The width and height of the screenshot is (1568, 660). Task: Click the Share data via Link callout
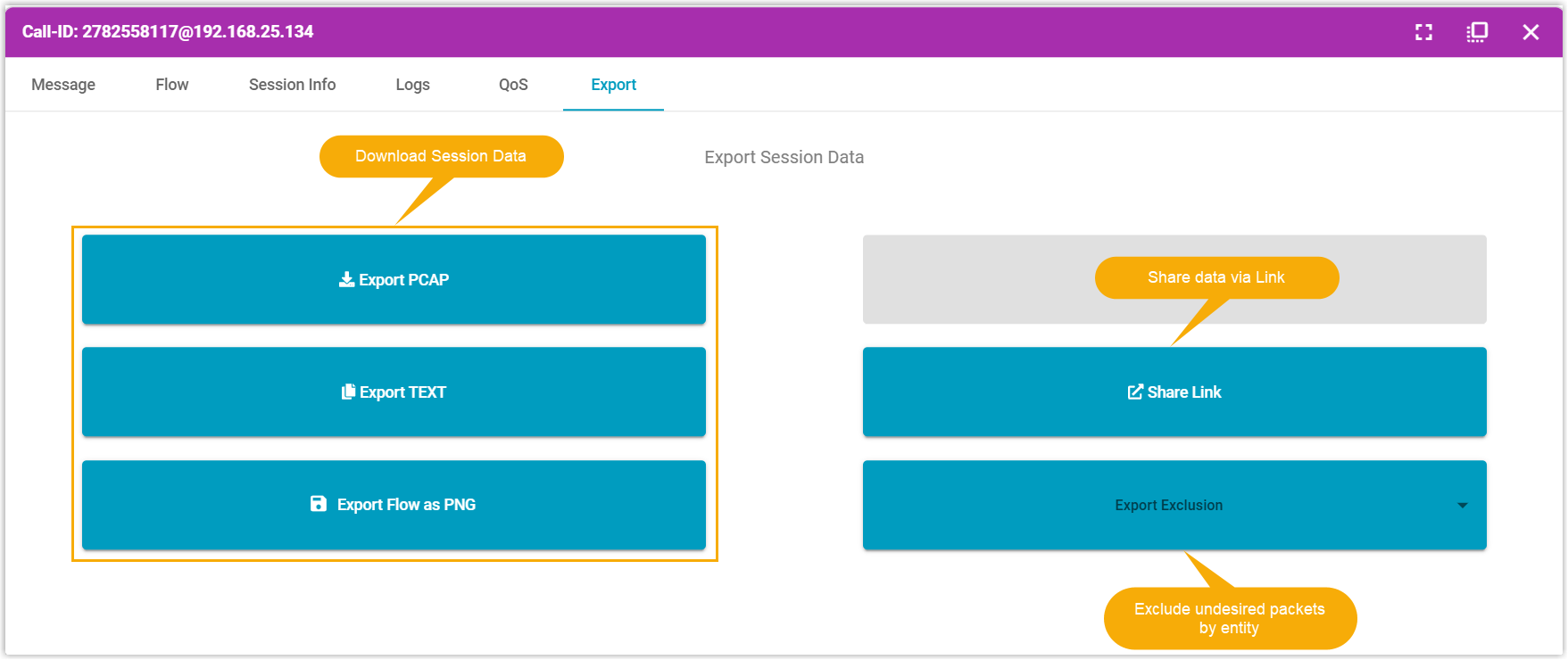(1215, 277)
